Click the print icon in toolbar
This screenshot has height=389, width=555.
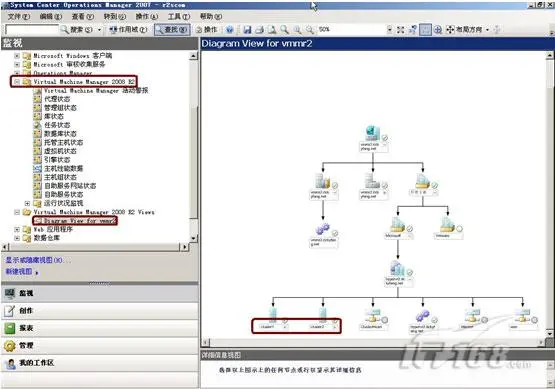pos(259,30)
